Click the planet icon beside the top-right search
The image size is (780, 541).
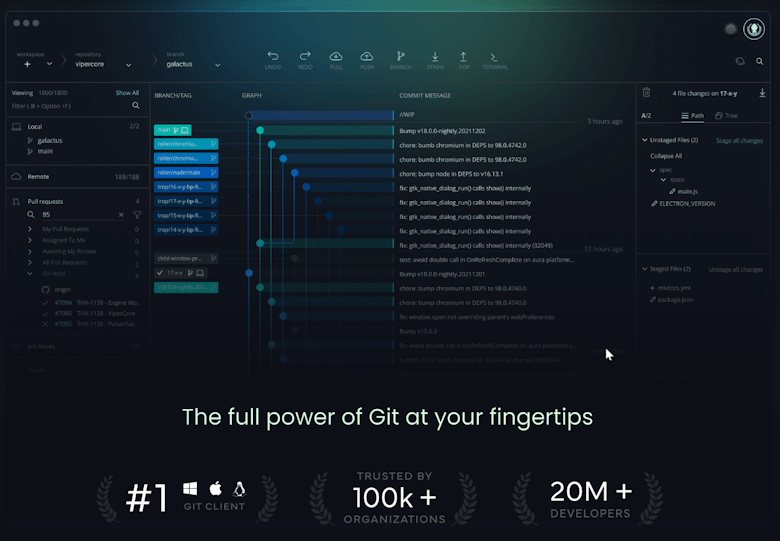[x=740, y=61]
